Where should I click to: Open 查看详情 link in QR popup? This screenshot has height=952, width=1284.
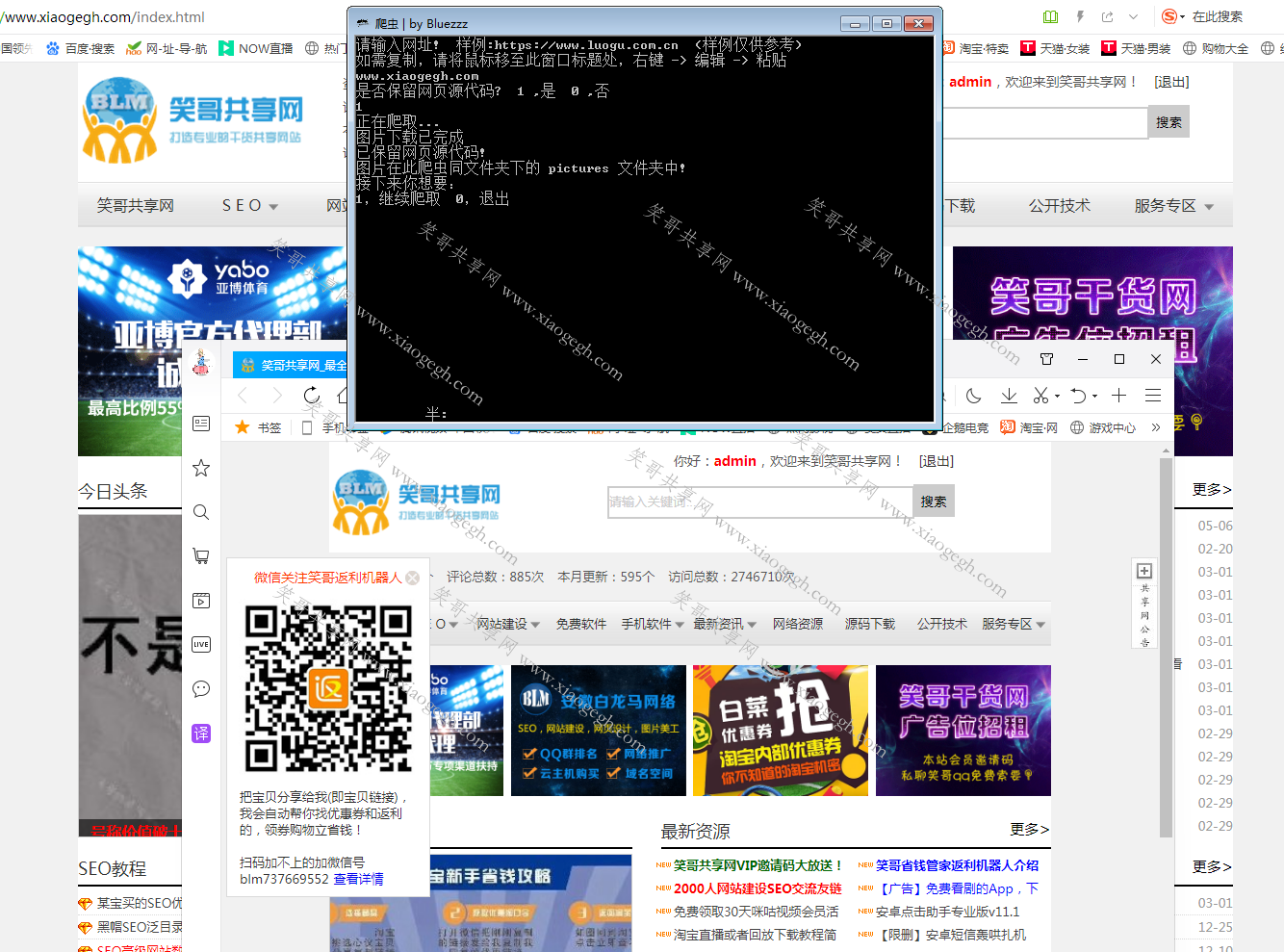click(x=358, y=879)
